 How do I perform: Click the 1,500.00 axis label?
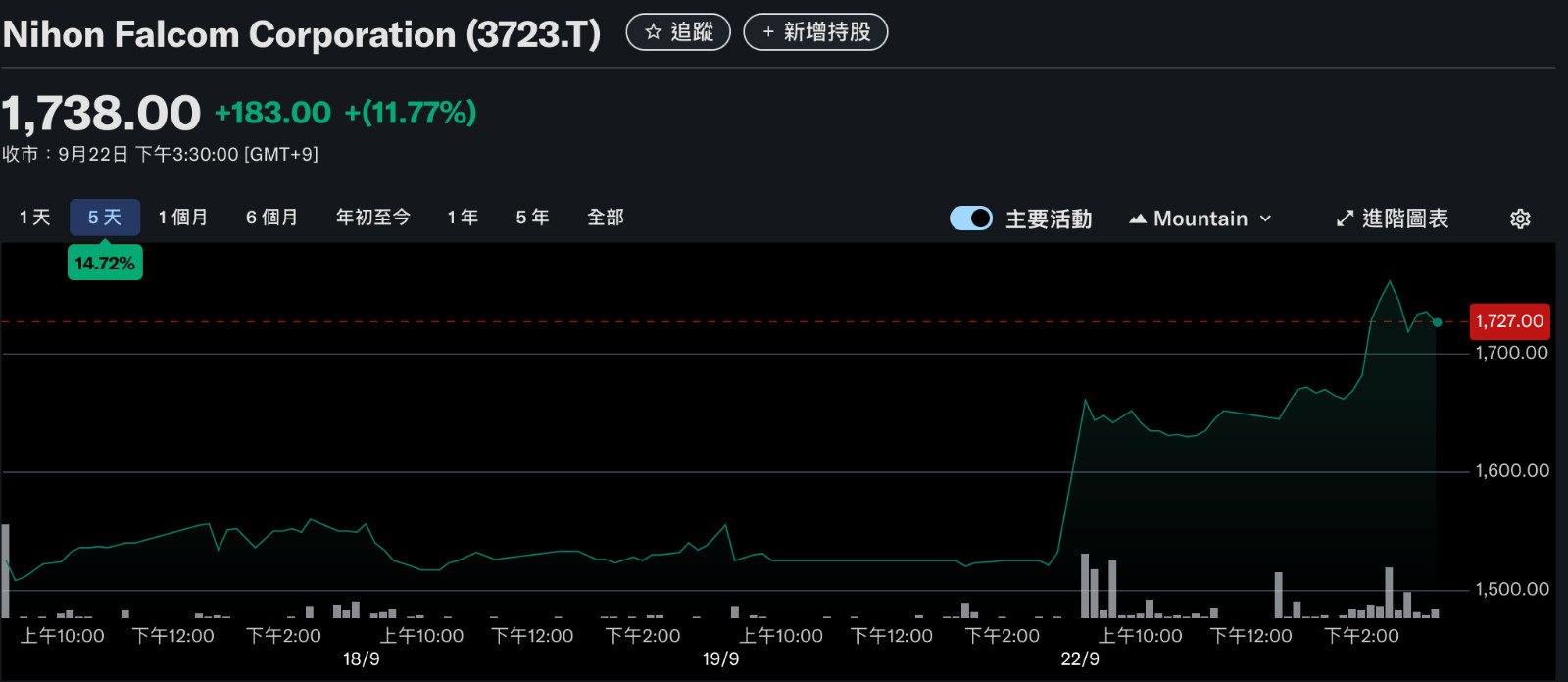(1511, 590)
